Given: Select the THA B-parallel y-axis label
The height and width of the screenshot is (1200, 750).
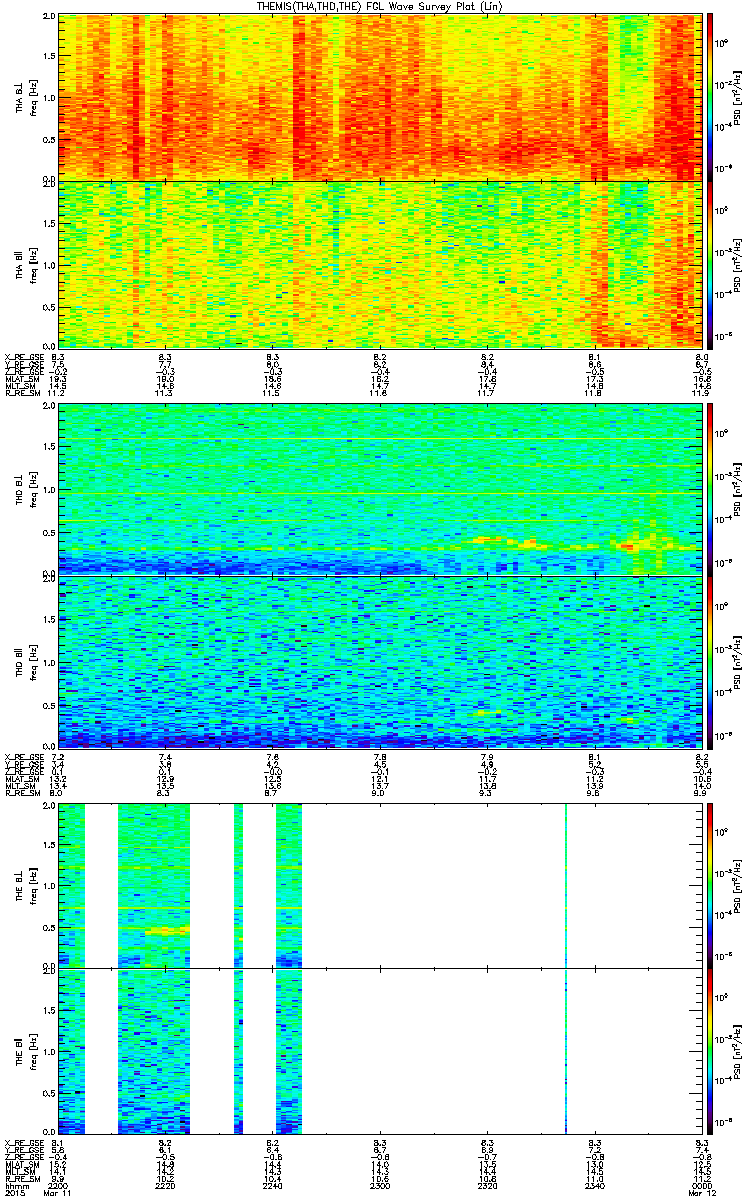Looking at the screenshot, I should click(x=20, y=264).
